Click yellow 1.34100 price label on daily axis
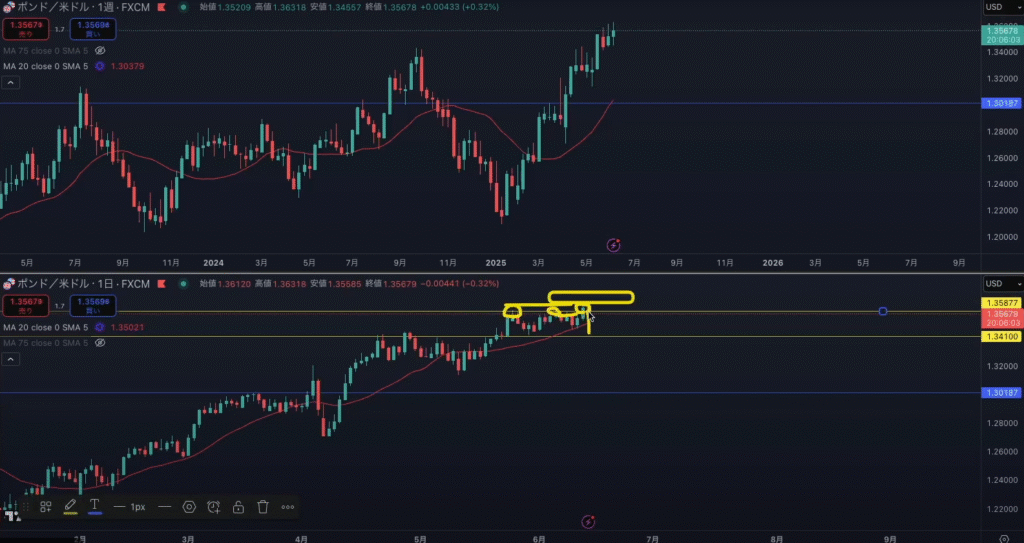The height and width of the screenshot is (543, 1024). (1001, 336)
